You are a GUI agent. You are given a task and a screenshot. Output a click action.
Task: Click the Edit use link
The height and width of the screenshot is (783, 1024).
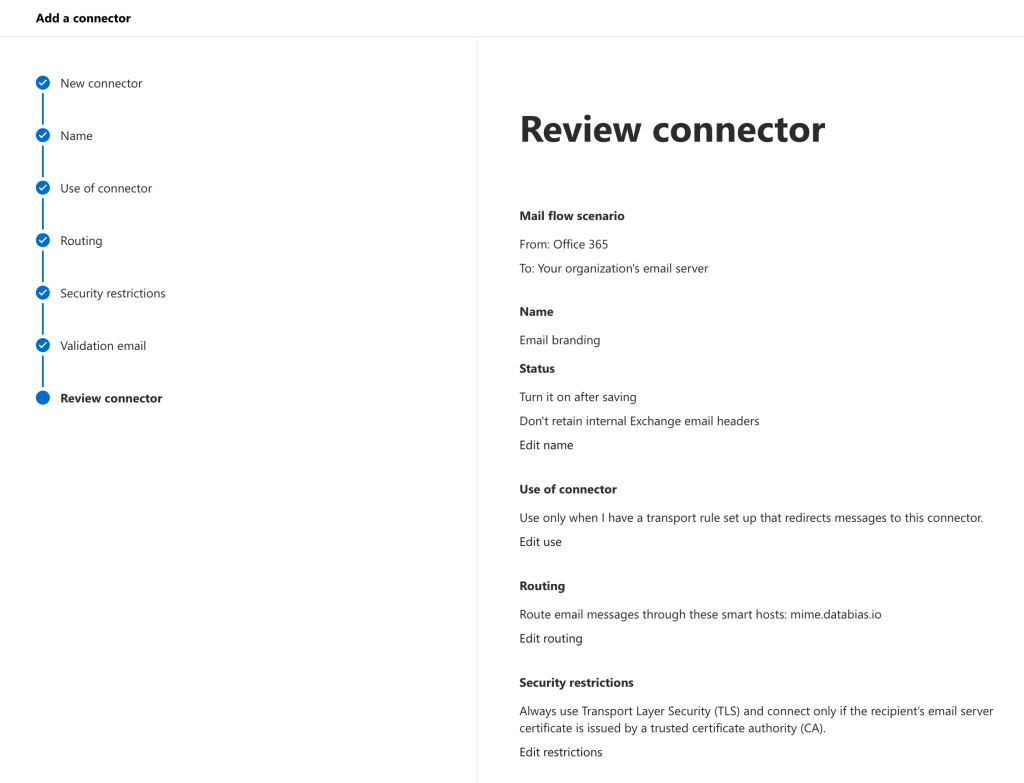tap(540, 542)
